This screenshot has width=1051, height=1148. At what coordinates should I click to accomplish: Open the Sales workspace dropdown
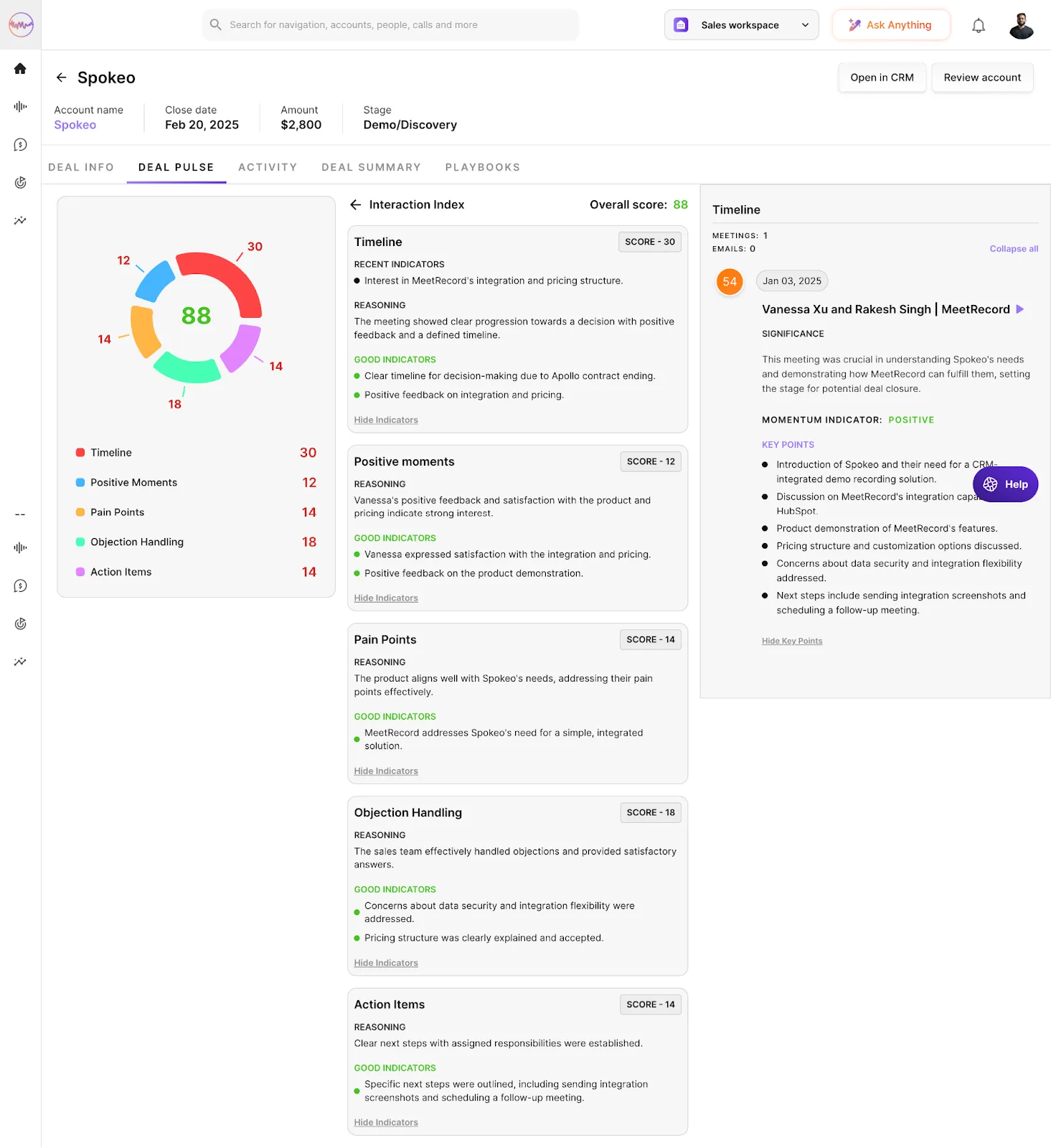(741, 24)
